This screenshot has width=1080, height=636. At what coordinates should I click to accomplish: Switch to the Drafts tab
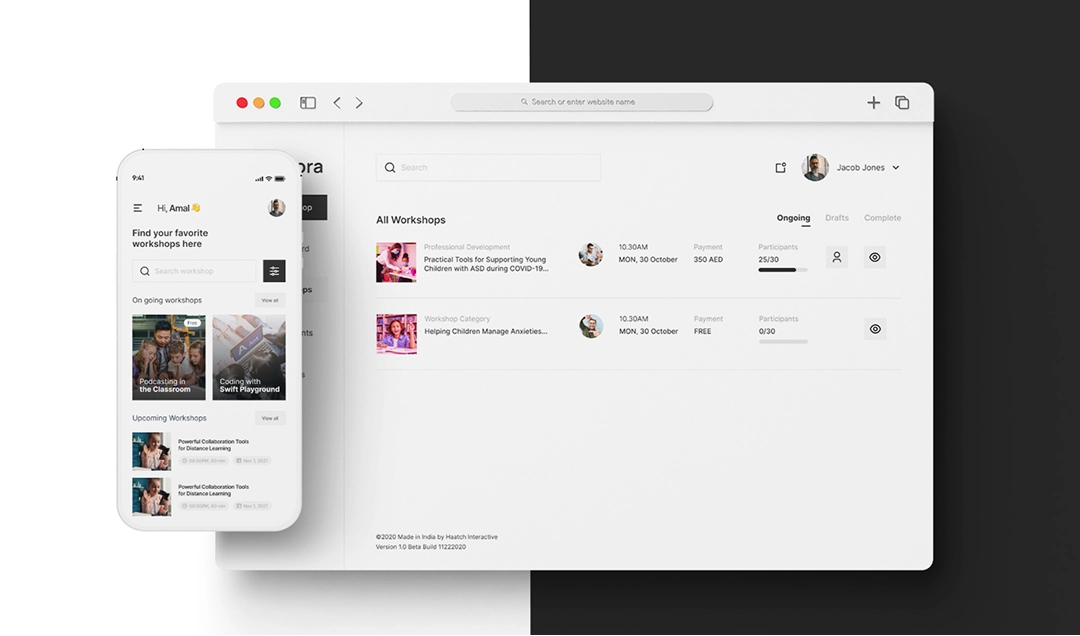[837, 218]
